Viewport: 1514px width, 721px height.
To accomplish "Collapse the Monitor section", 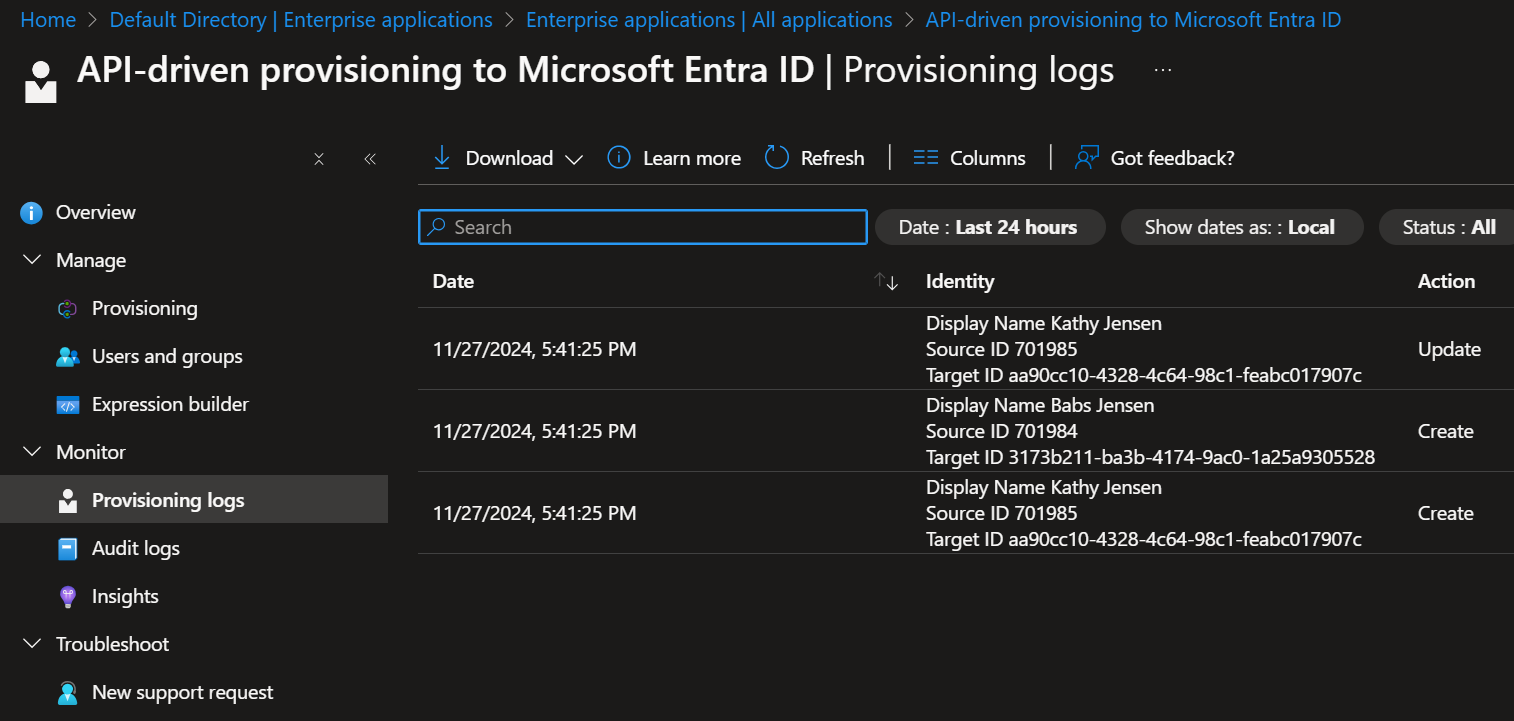I will tap(32, 452).
